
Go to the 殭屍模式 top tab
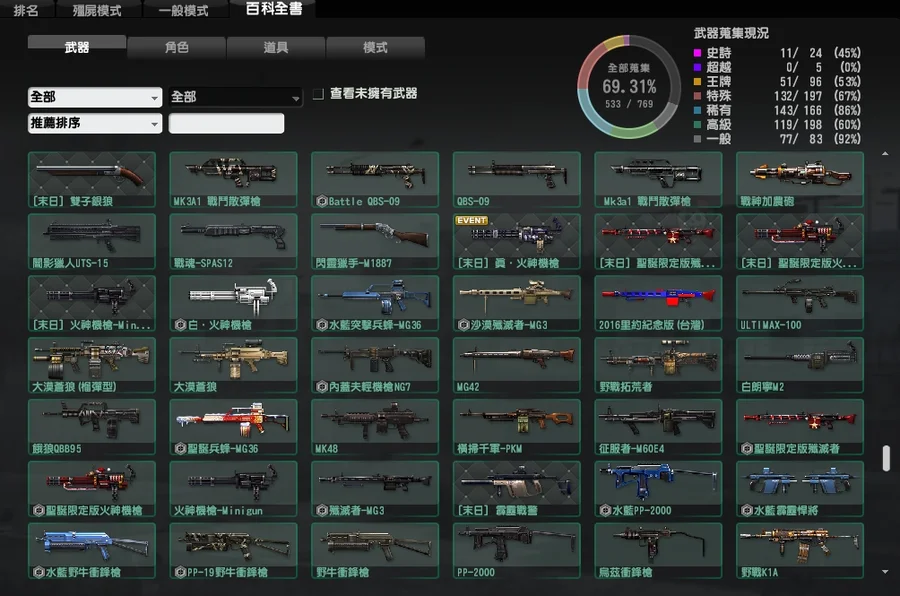pyautogui.click(x=97, y=10)
